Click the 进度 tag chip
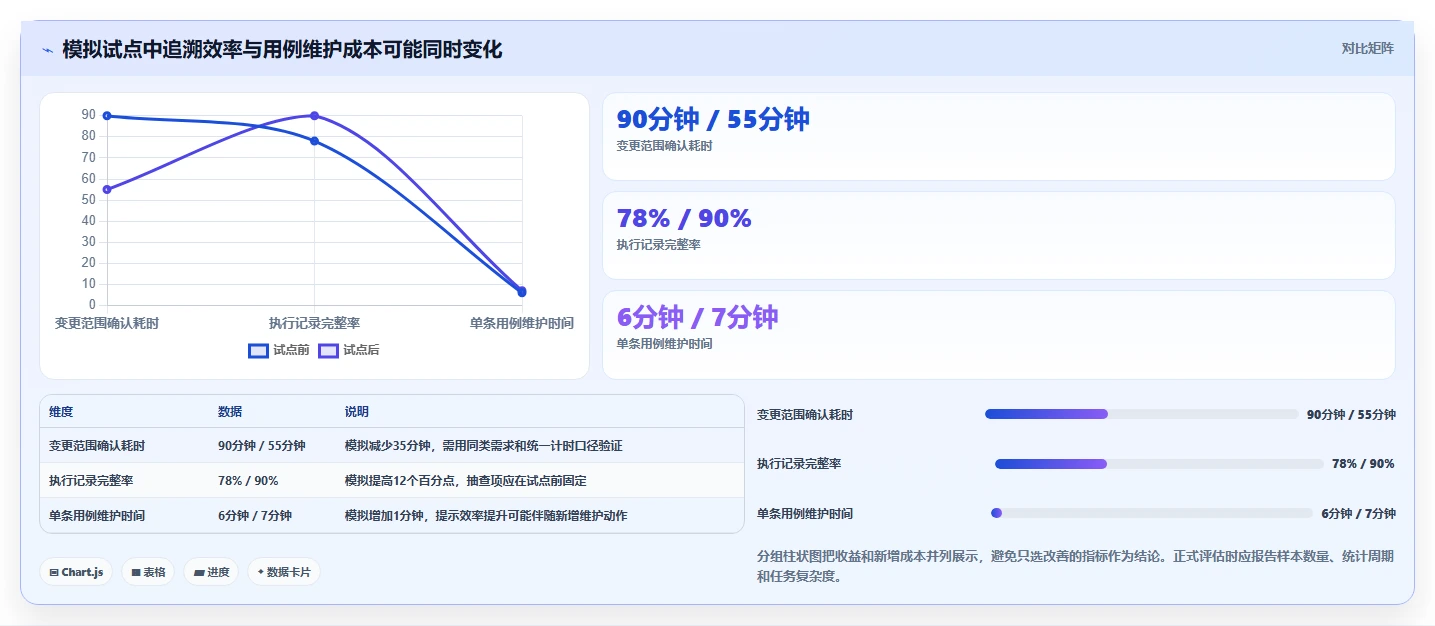The width and height of the screenshot is (1435, 626). [211, 572]
